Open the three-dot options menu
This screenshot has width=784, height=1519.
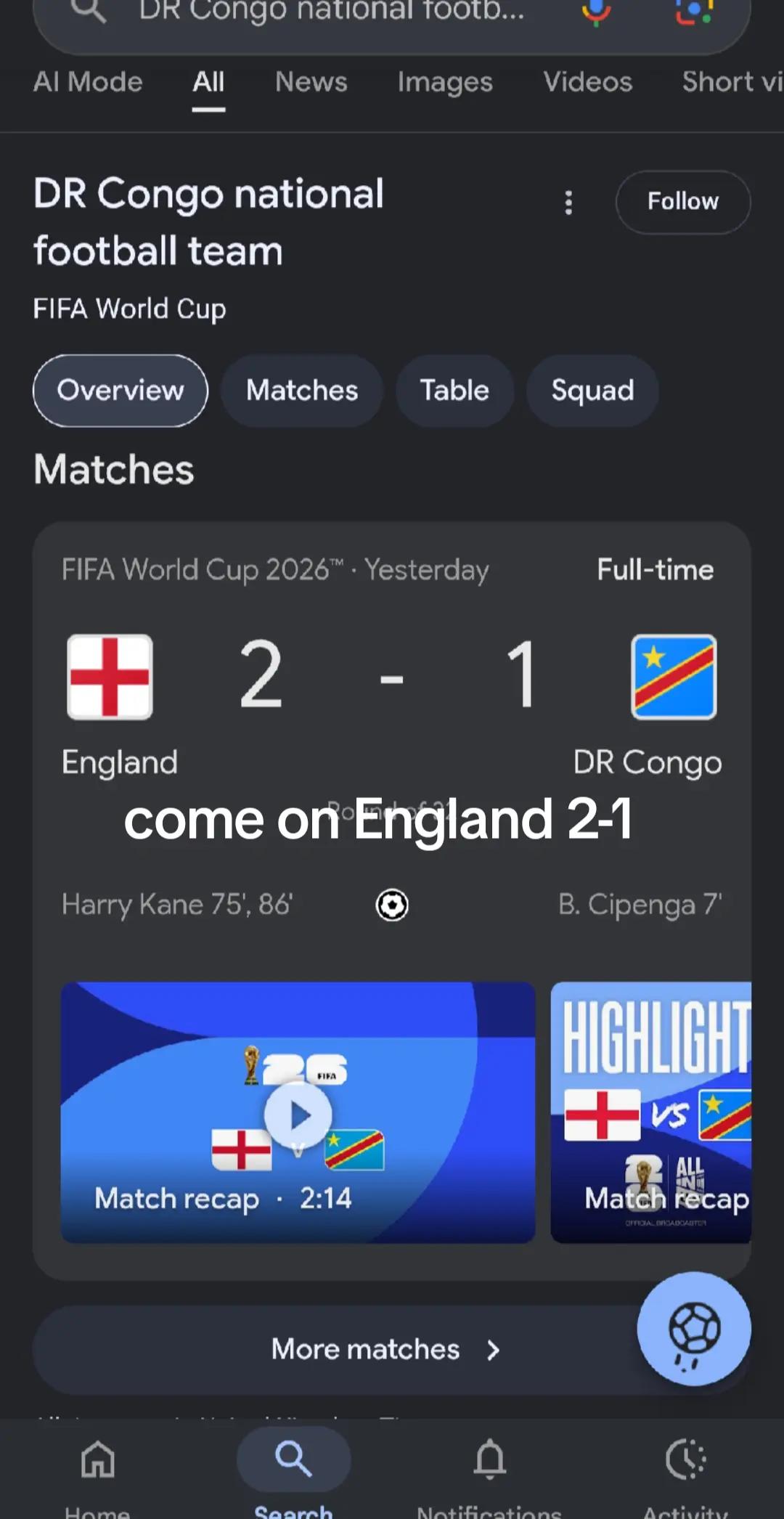[568, 203]
